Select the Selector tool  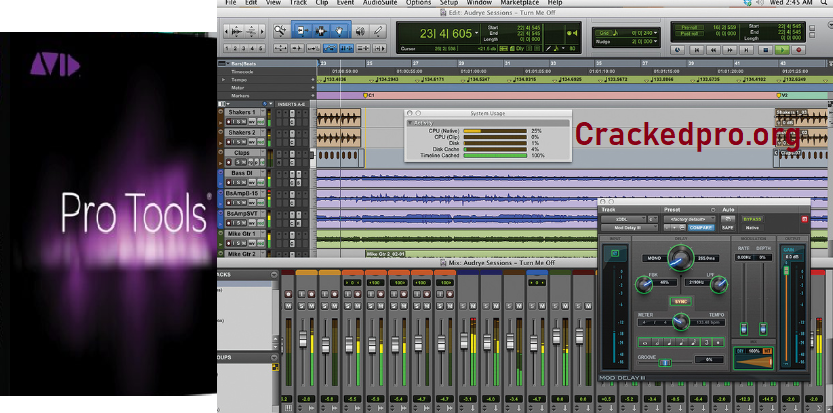pos(321,31)
